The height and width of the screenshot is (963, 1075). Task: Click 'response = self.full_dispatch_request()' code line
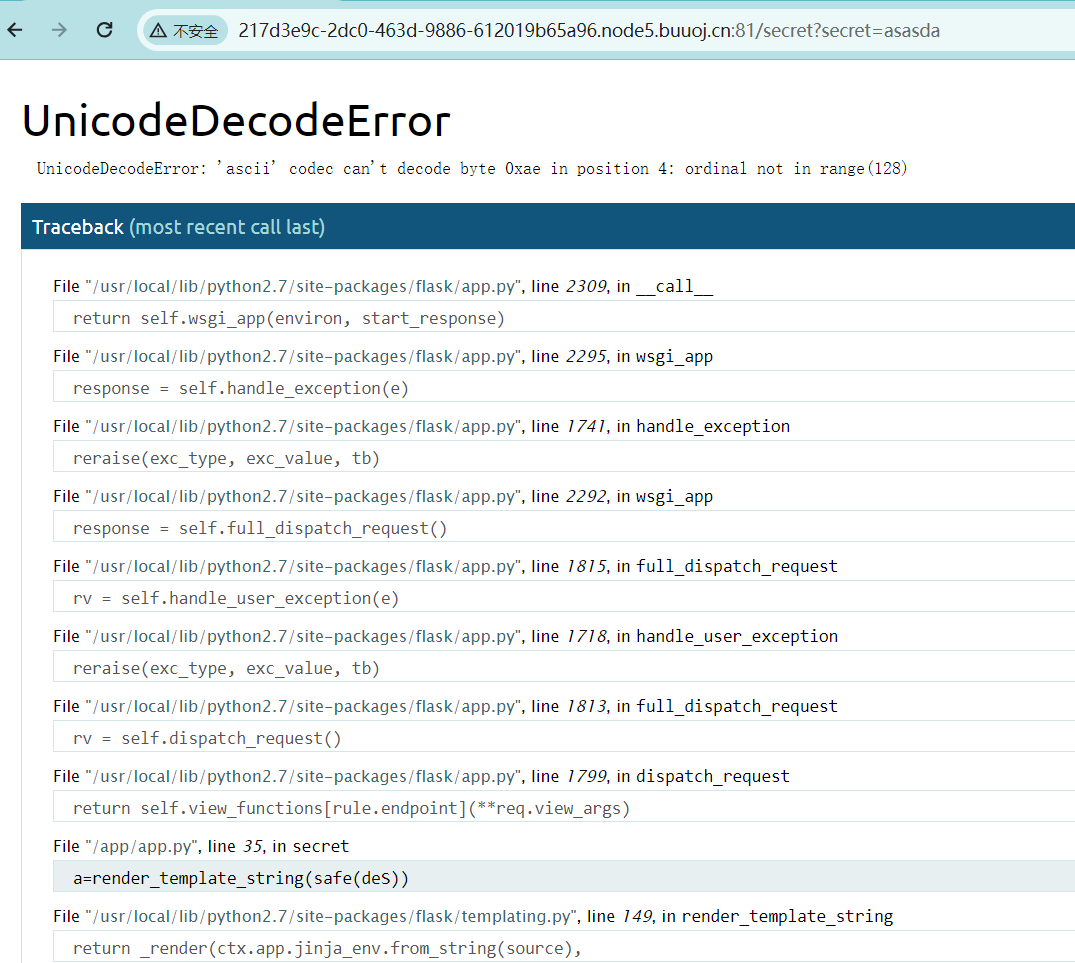[260, 528]
